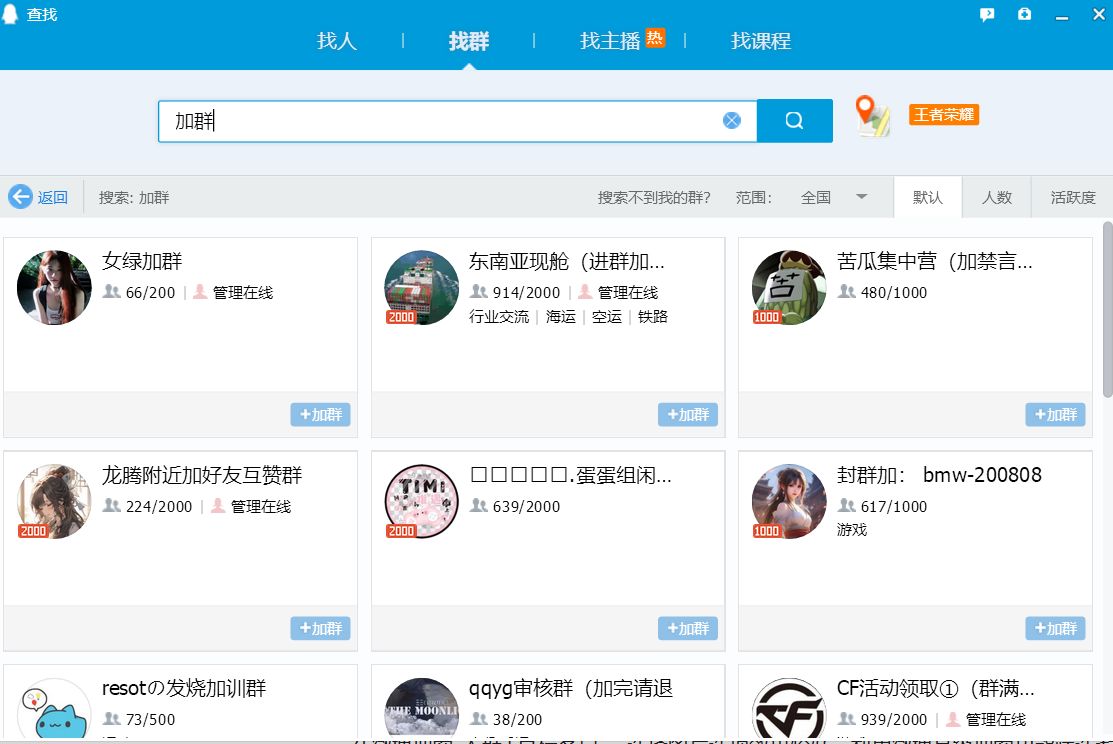Sort results by 人数
This screenshot has height=744, width=1113.
point(997,197)
